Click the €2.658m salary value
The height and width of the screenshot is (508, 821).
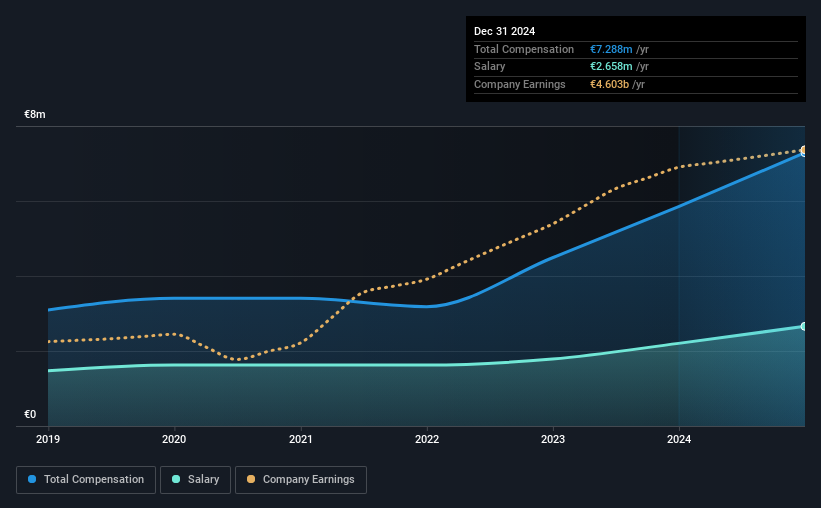(x=611, y=67)
